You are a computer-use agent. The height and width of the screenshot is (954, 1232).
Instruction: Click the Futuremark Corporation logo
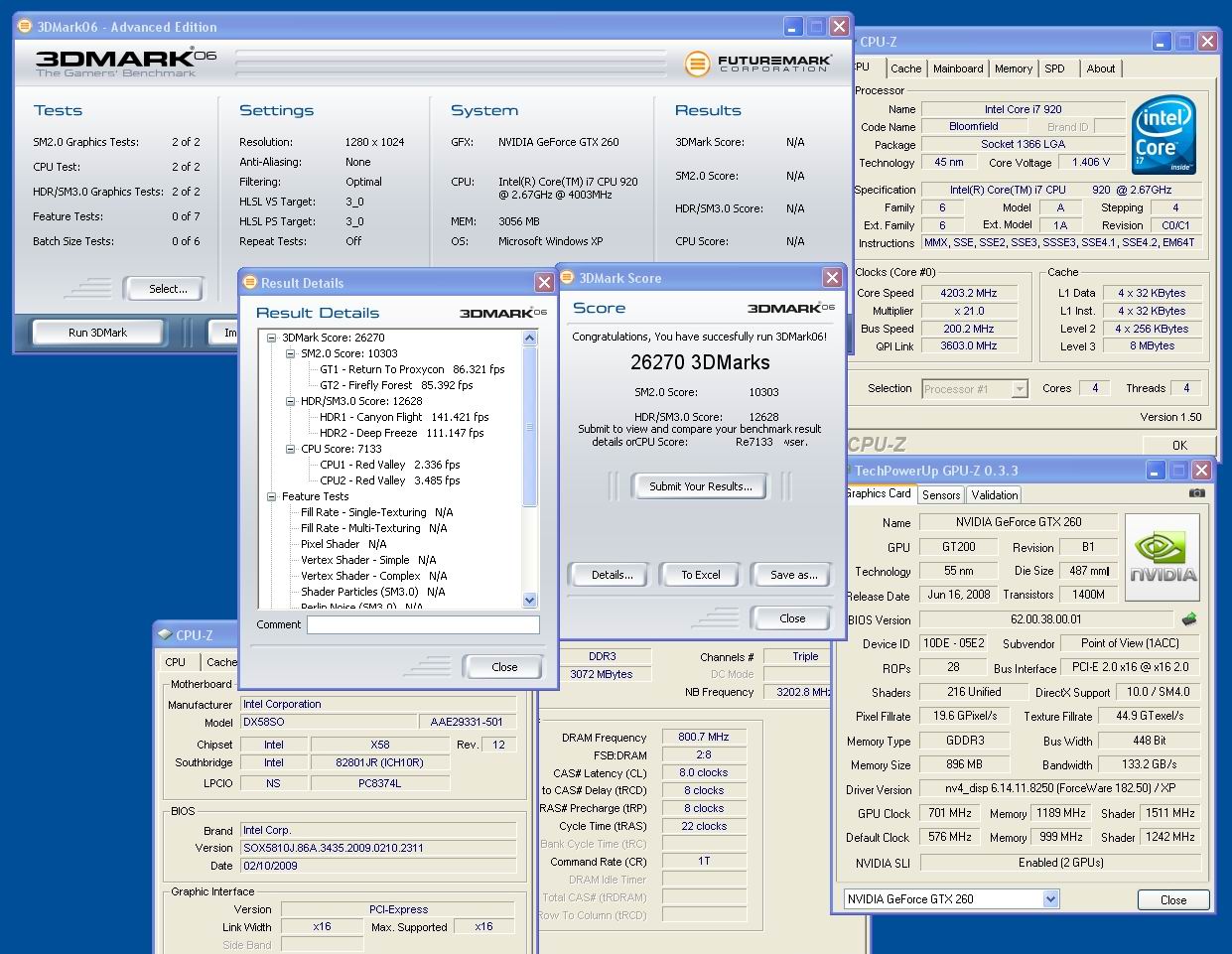[758, 64]
